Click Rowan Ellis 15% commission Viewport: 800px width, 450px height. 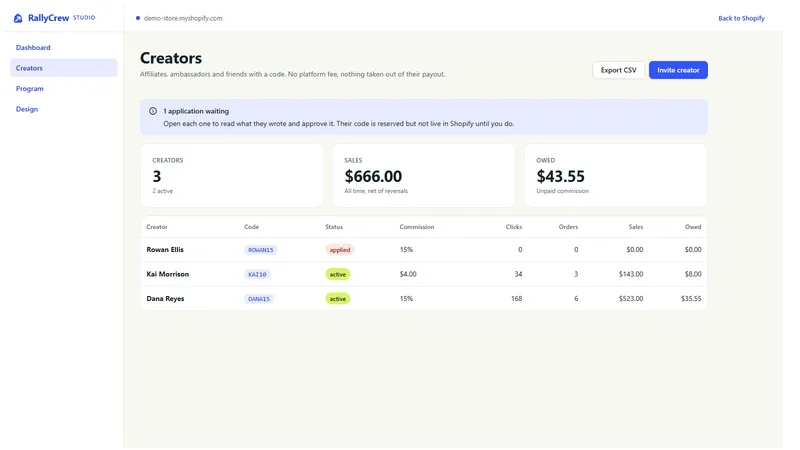click(406, 250)
